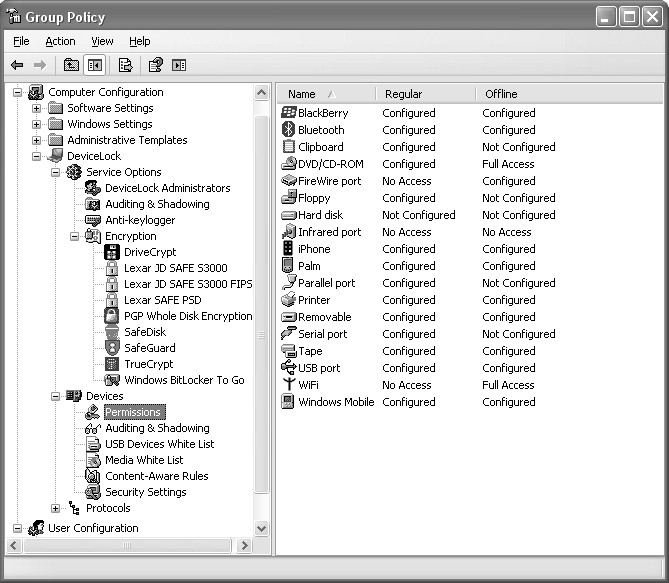Select Lexar SAFE PSD tree item
669x583 pixels.
click(x=163, y=300)
